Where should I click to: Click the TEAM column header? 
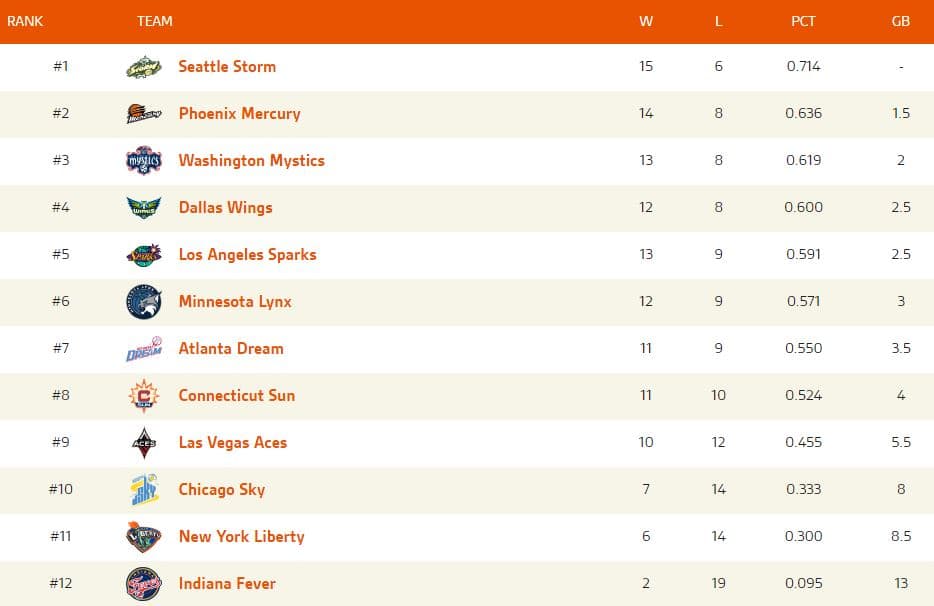point(155,21)
